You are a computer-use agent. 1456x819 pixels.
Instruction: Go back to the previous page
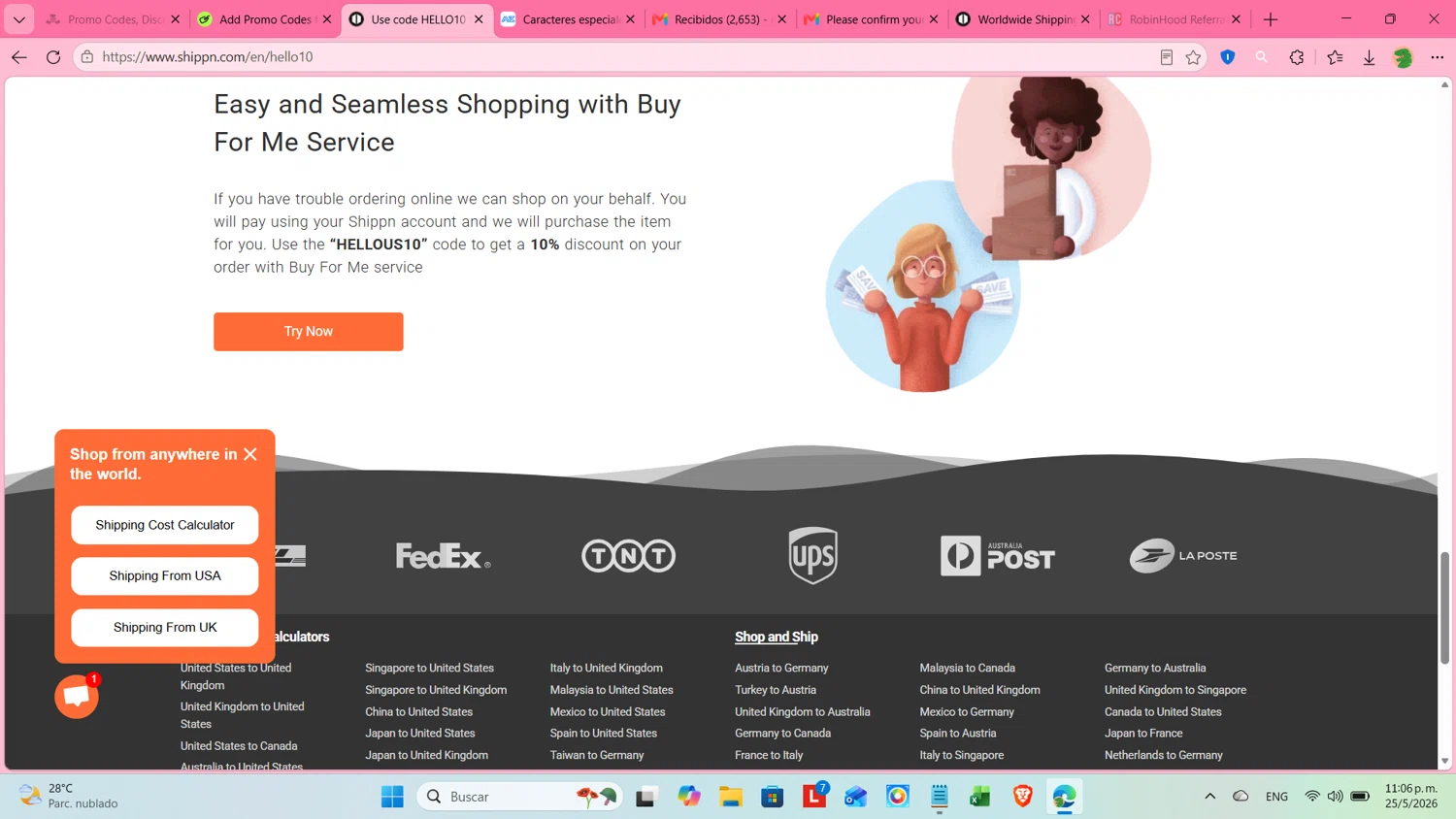(19, 57)
